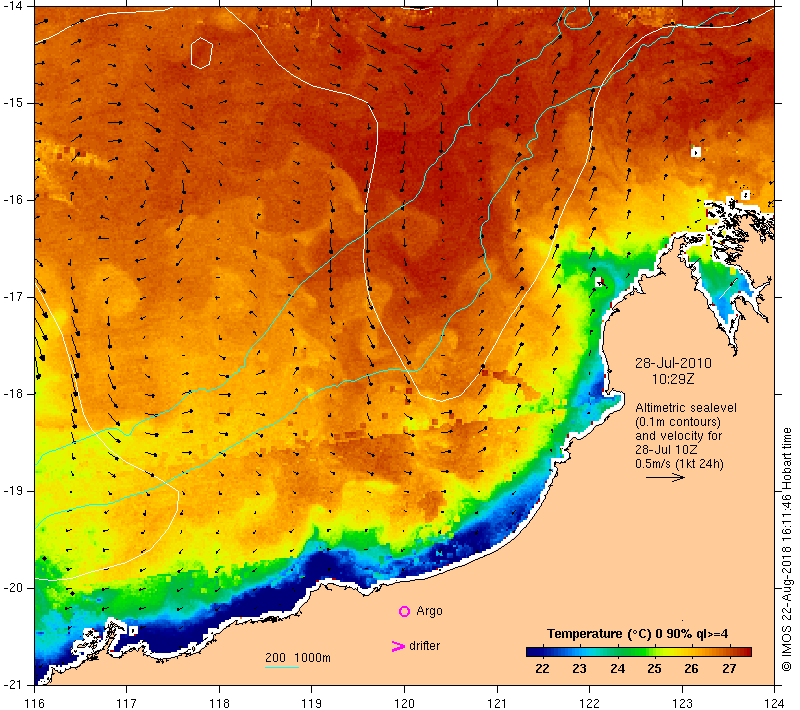Image resolution: width=800 pixels, height=710 pixels.
Task: Click the 0.5m/s velocity scale arrow
Action: coord(665,477)
